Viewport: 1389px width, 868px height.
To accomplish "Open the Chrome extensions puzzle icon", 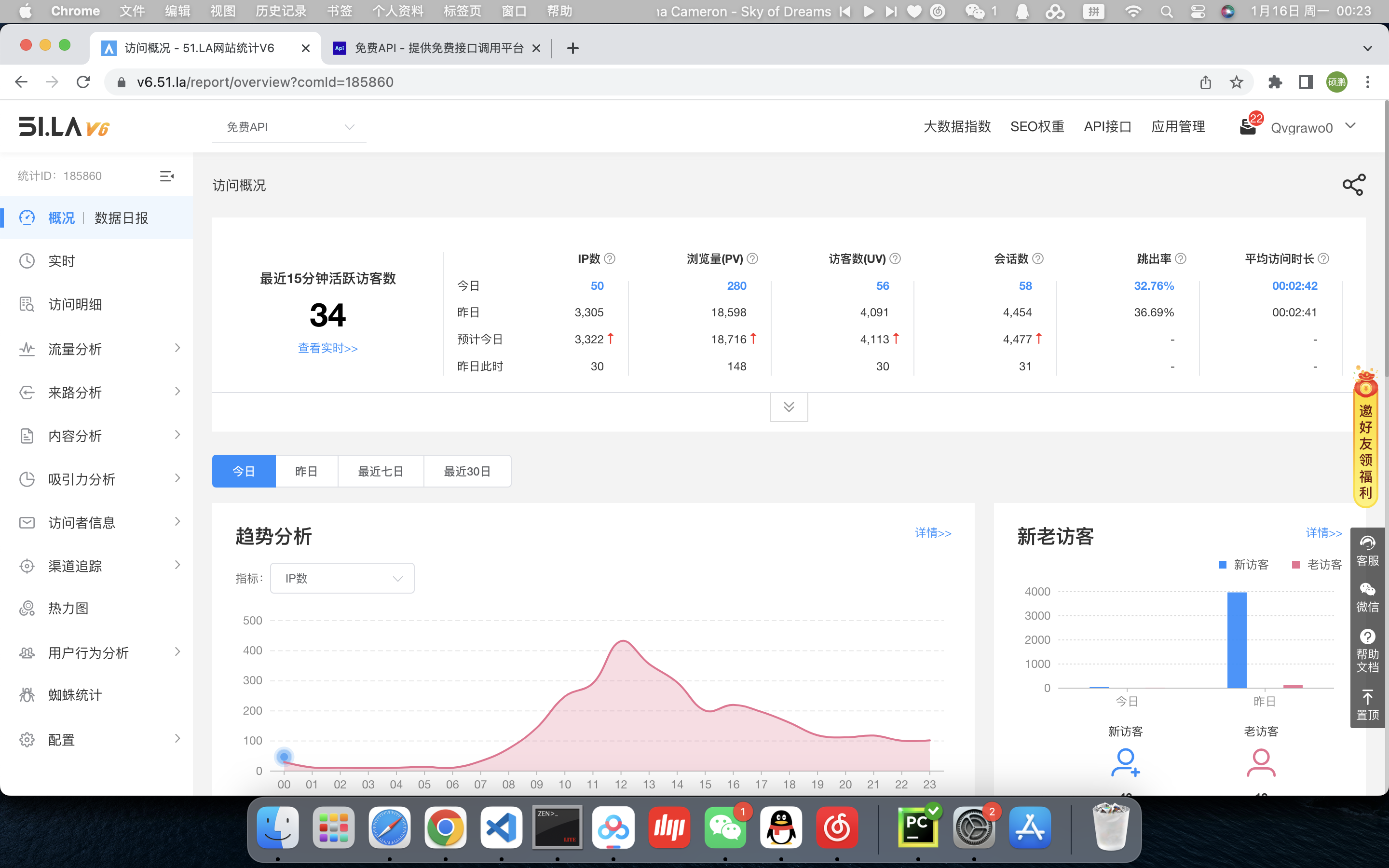I will 1275,82.
